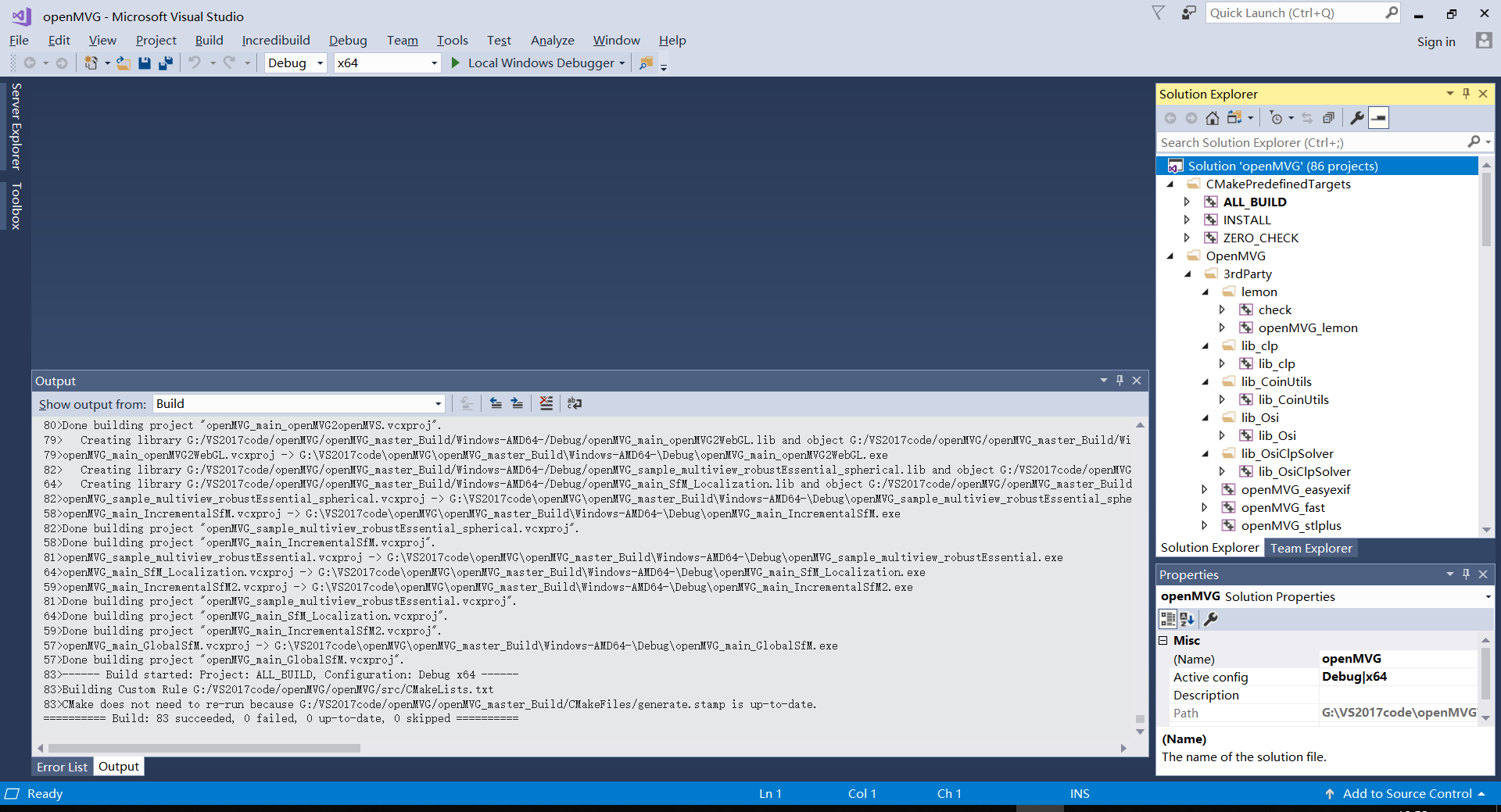The width and height of the screenshot is (1501, 812).
Task: Switch views icon in Solution Explorer toolbar
Action: [1235, 118]
